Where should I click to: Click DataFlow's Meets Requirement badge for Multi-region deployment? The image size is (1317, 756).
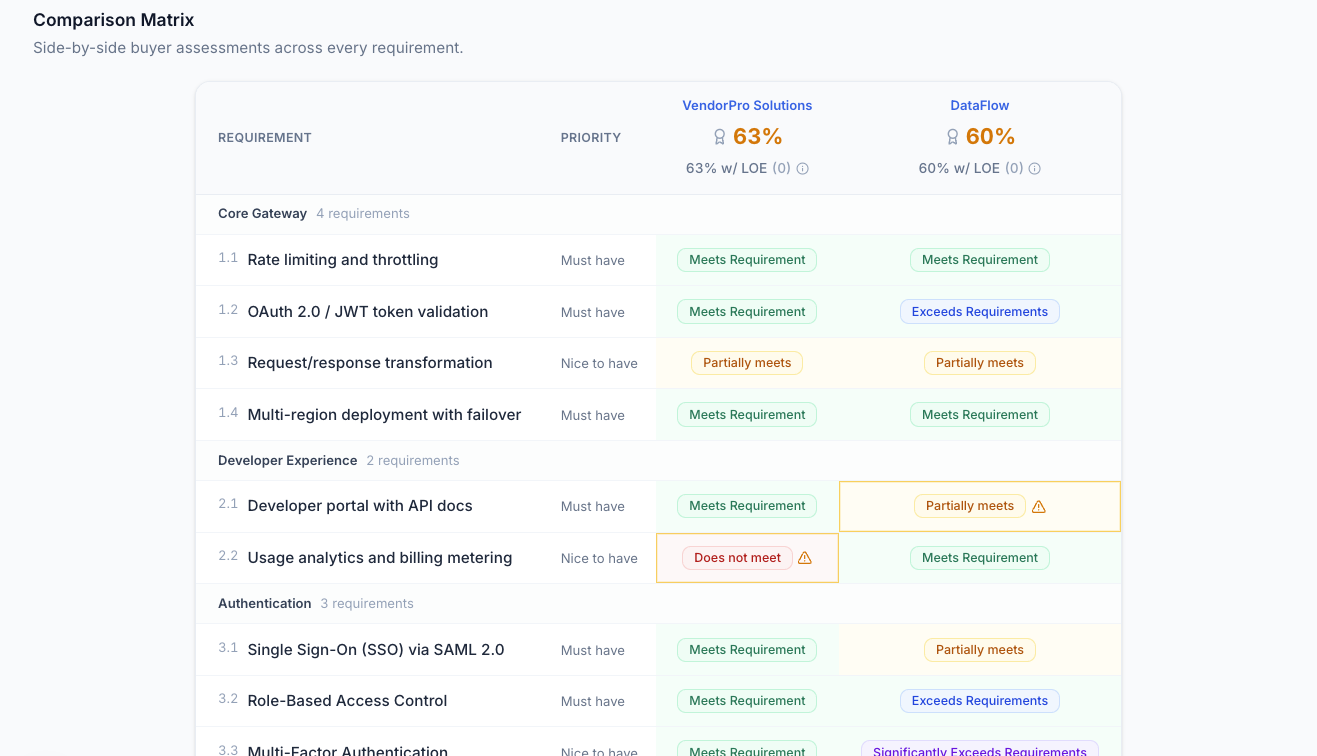[980, 415]
